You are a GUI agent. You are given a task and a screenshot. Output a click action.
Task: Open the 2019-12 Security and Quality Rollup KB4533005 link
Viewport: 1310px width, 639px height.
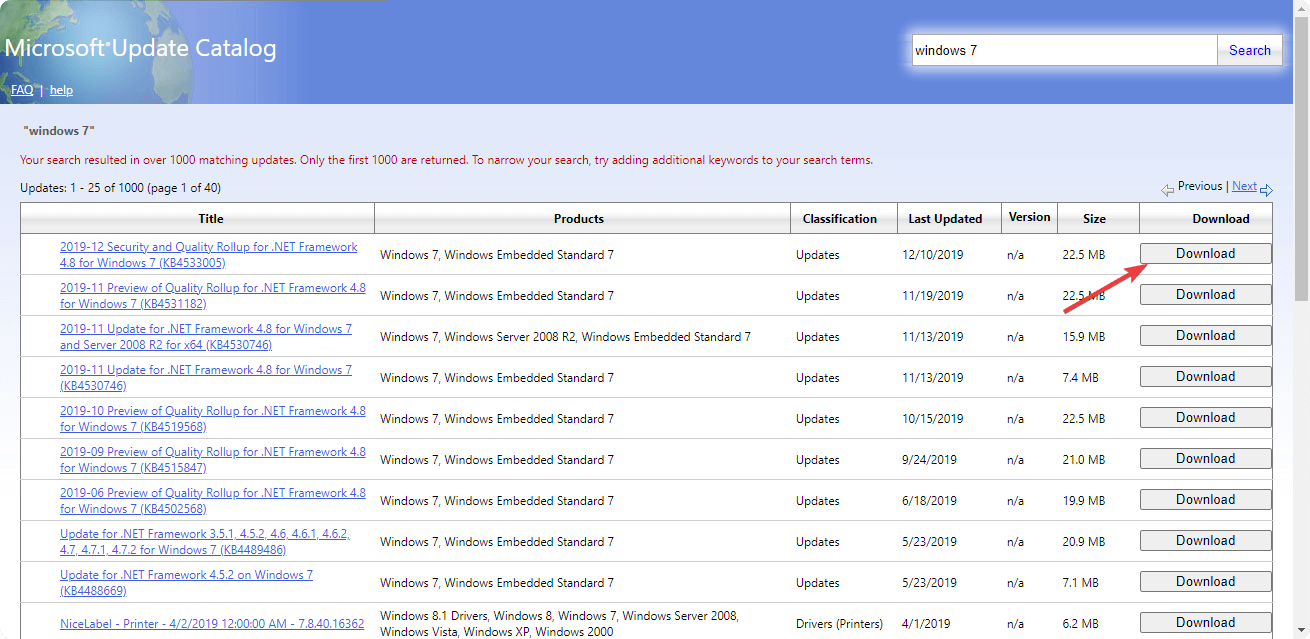pos(208,255)
